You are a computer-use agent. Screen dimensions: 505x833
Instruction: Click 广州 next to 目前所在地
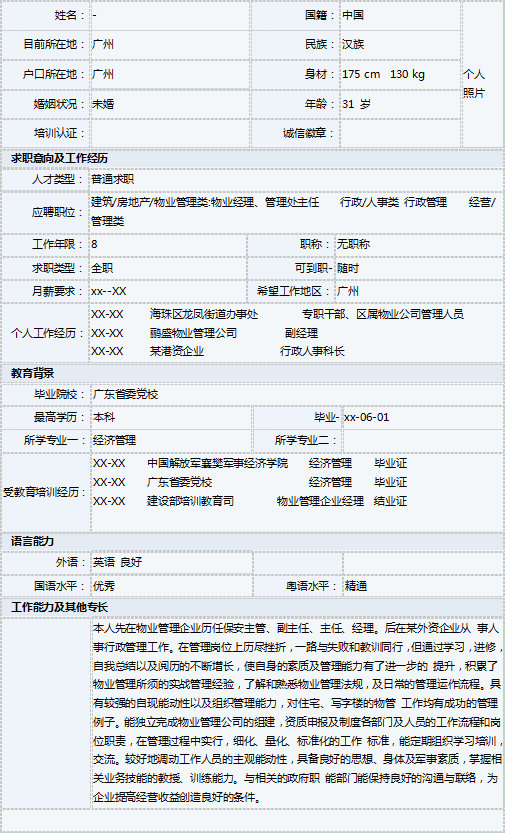click(x=102, y=44)
